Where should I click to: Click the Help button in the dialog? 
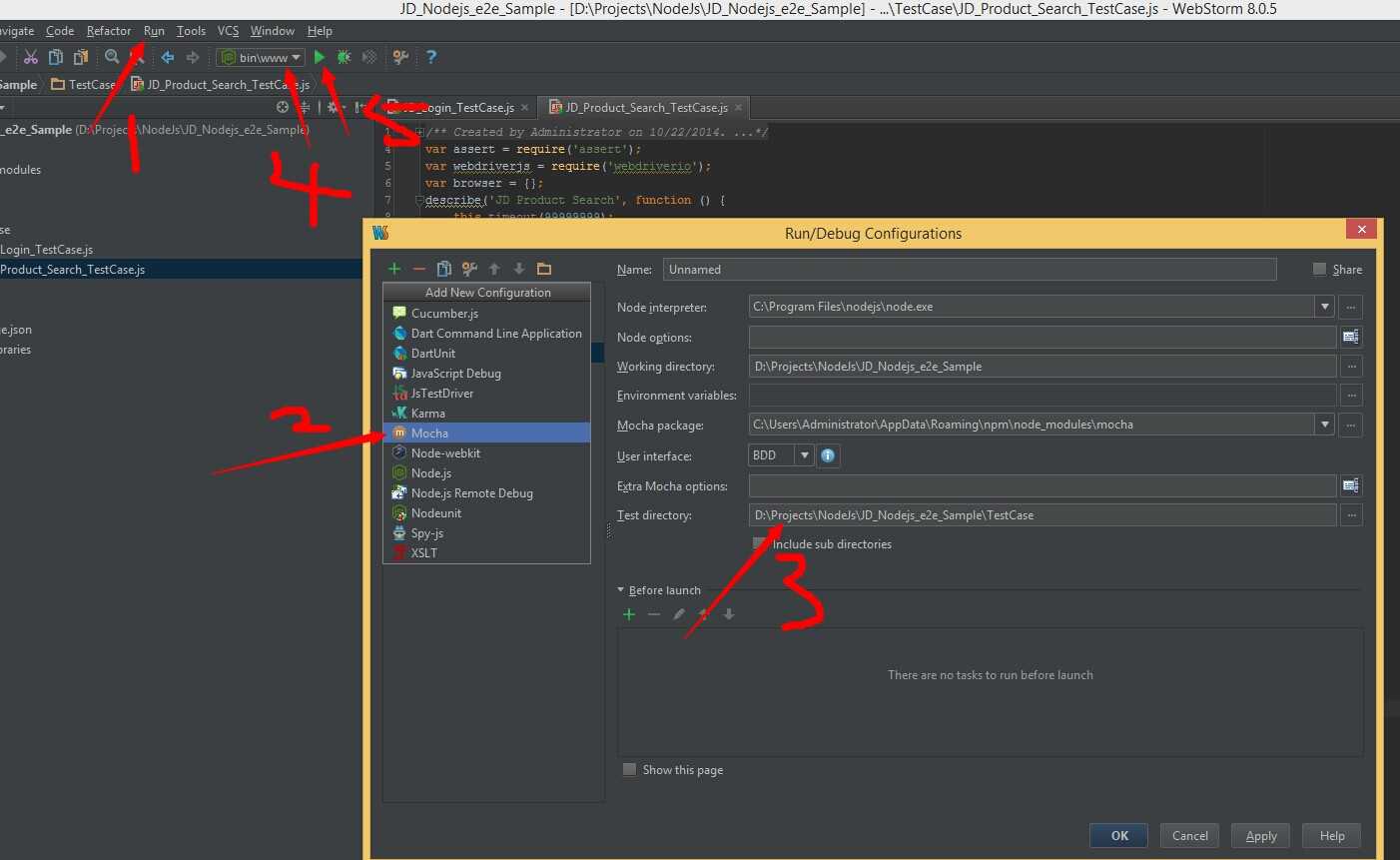(1332, 836)
